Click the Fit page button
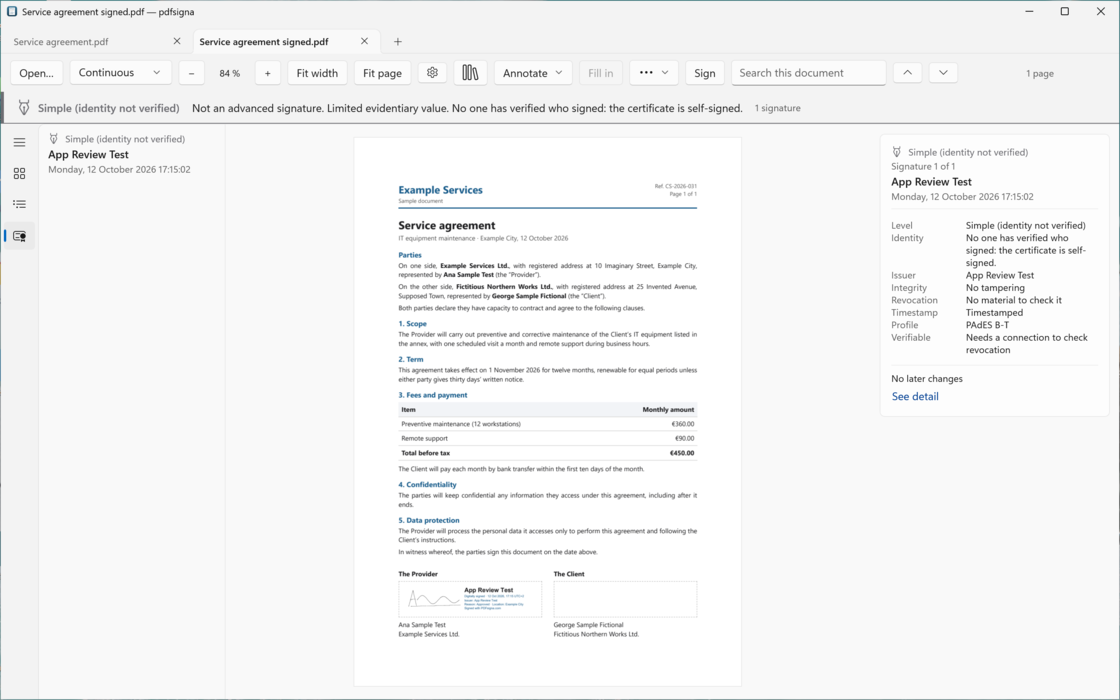1120x700 pixels. [x=382, y=73]
